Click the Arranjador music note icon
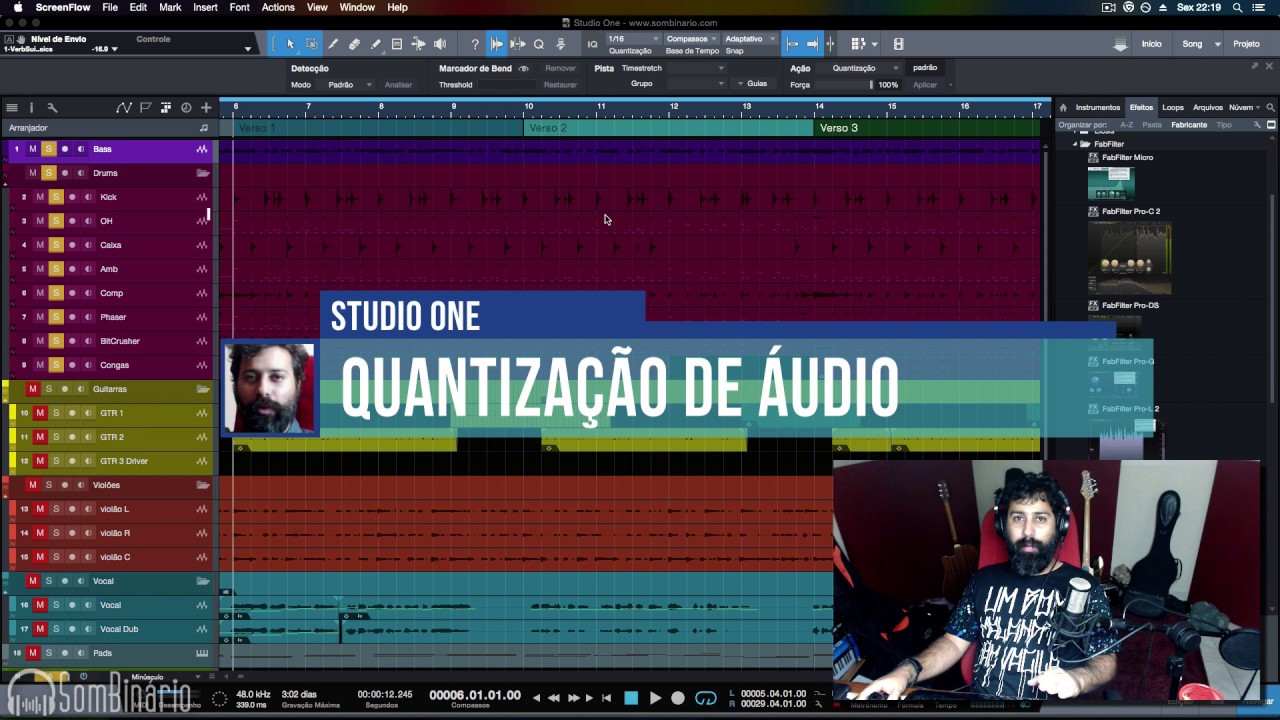The width and height of the screenshot is (1280, 720). [204, 128]
